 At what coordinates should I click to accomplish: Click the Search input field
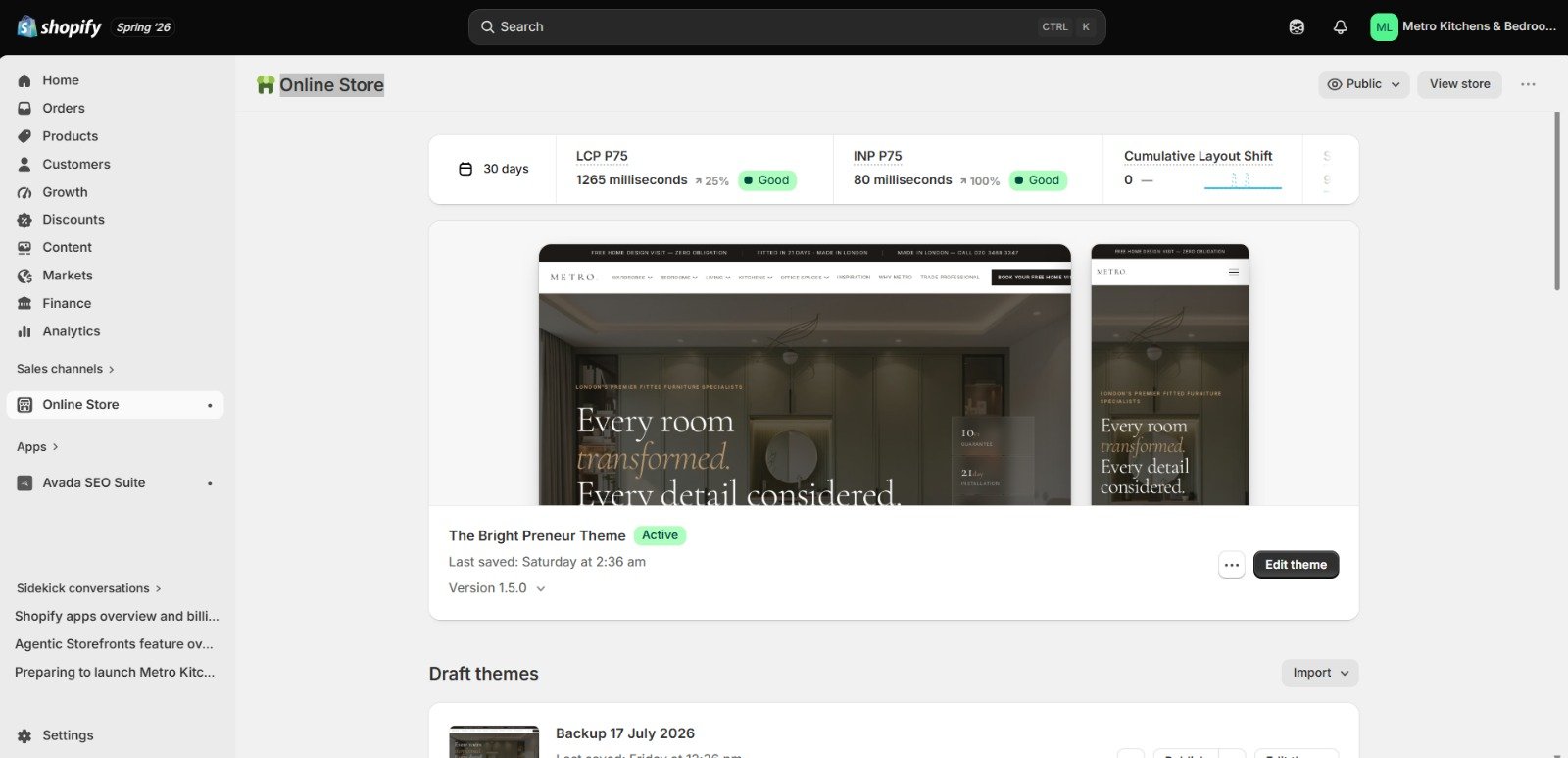click(x=787, y=27)
